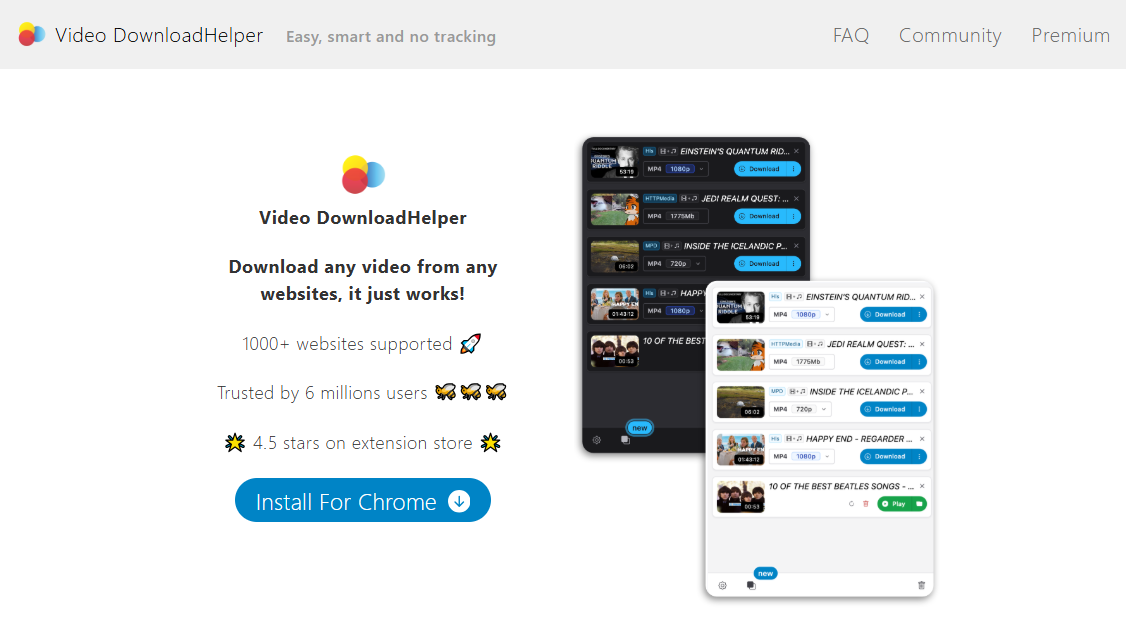
Task: Click Beatles thumbnail in the light panel
Action: [740, 497]
